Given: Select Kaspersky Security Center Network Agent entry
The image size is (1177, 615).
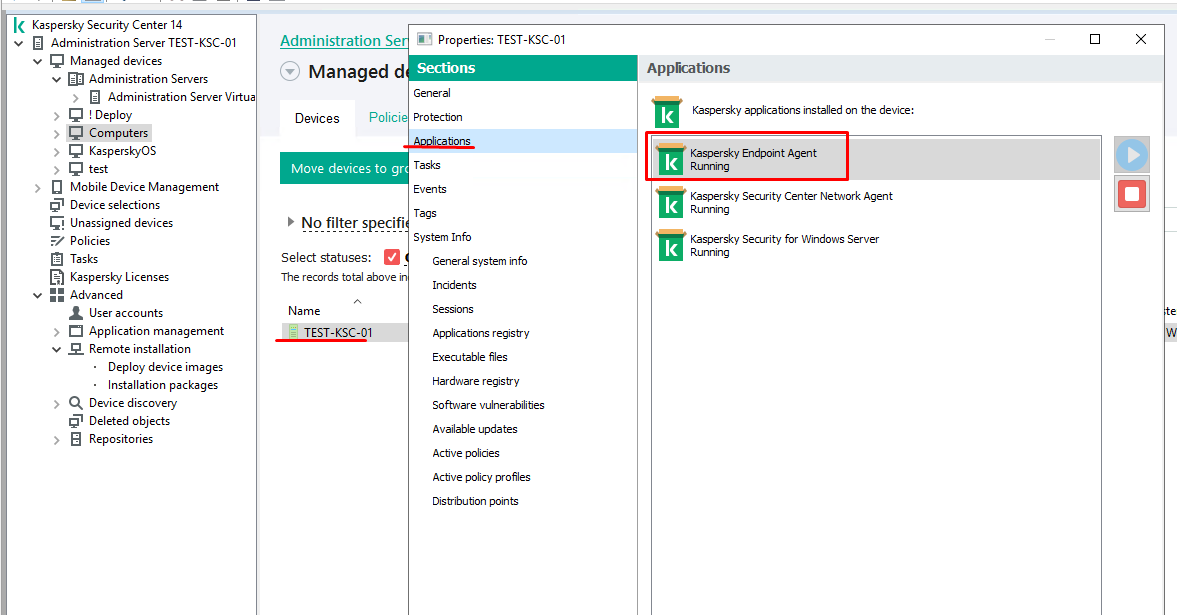Looking at the screenshot, I should coord(876,203).
